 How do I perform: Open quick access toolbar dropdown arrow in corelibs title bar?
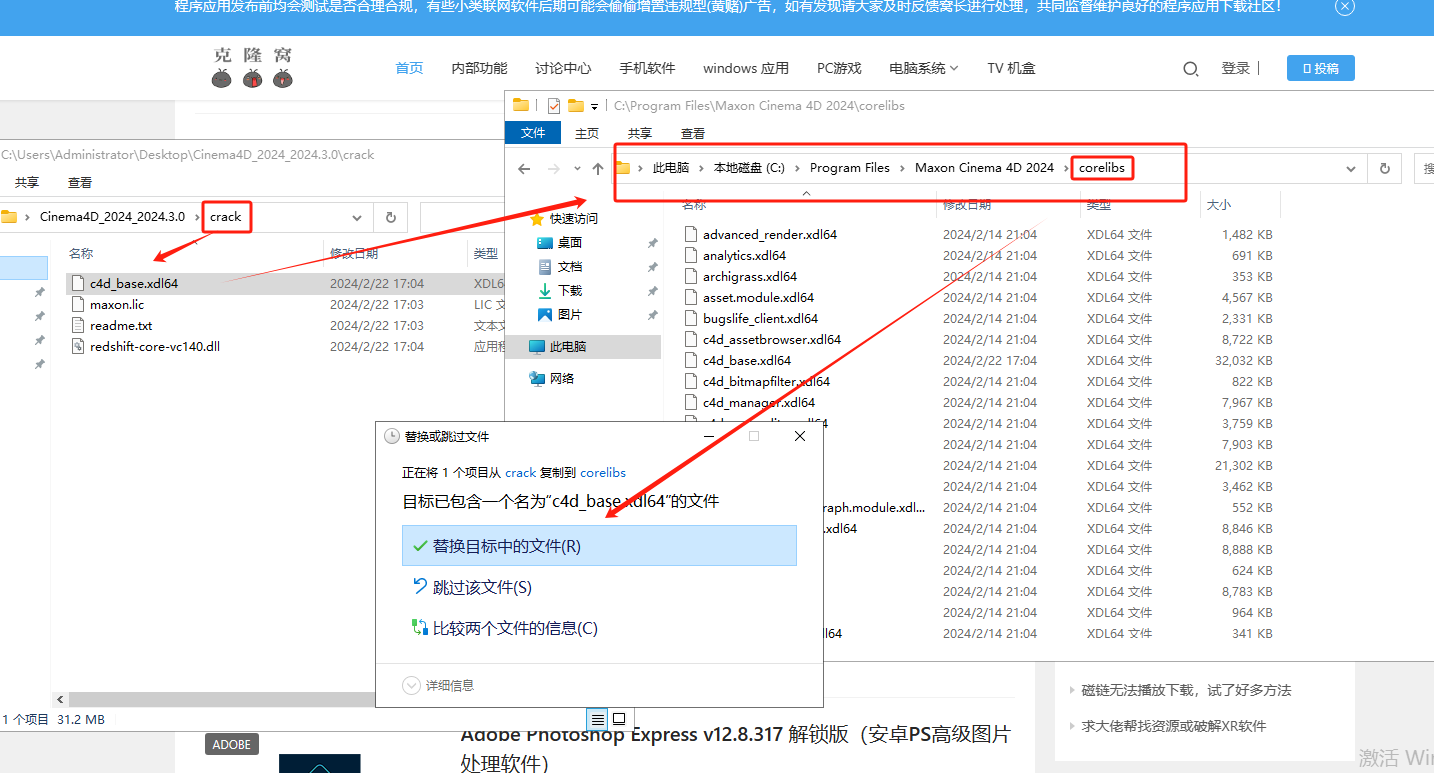pos(594,106)
